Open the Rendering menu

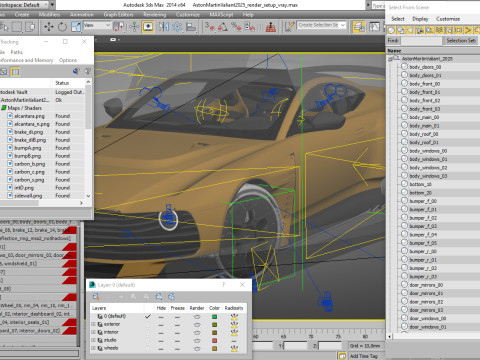[154, 15]
